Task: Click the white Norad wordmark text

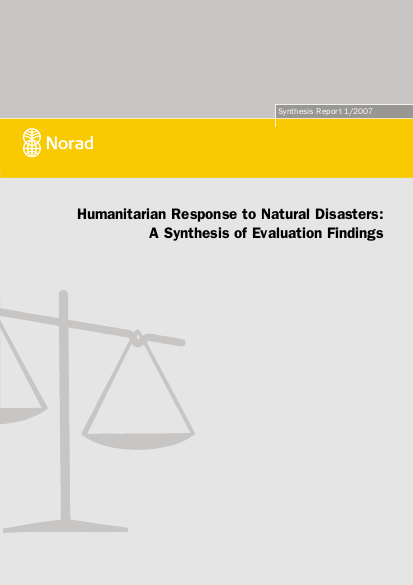Action: pos(69,143)
